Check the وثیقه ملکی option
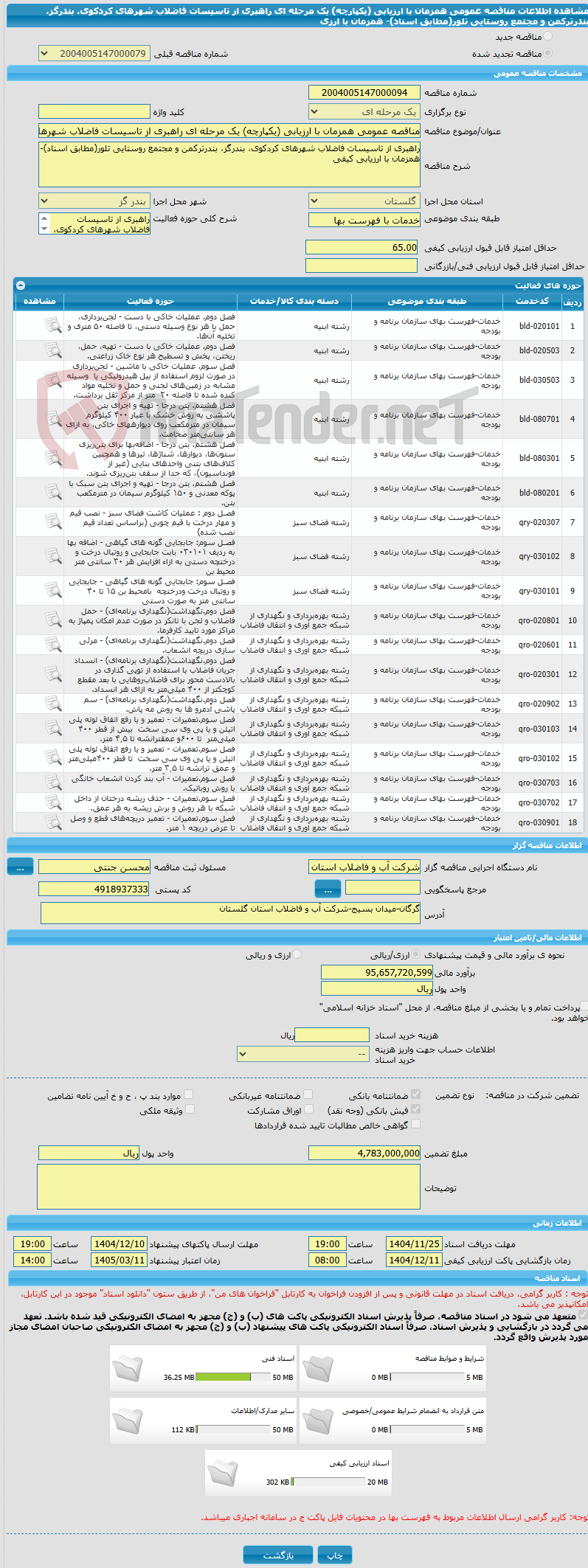Image resolution: width=588 pixels, height=1568 pixels. coord(190,1109)
